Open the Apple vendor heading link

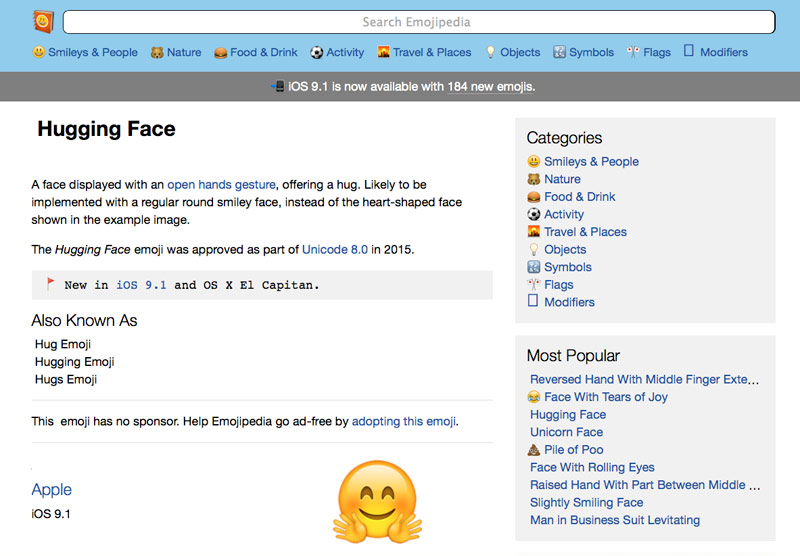click(52, 489)
